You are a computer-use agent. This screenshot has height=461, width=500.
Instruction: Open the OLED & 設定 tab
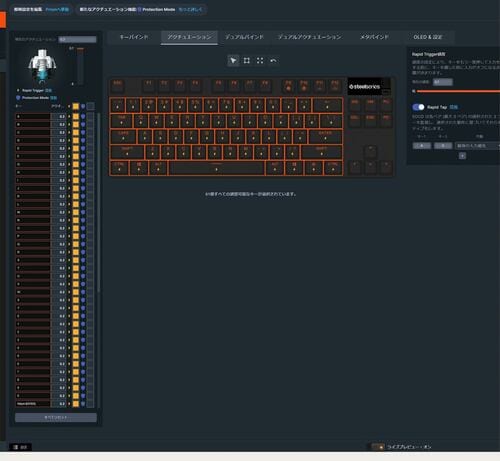[428, 37]
